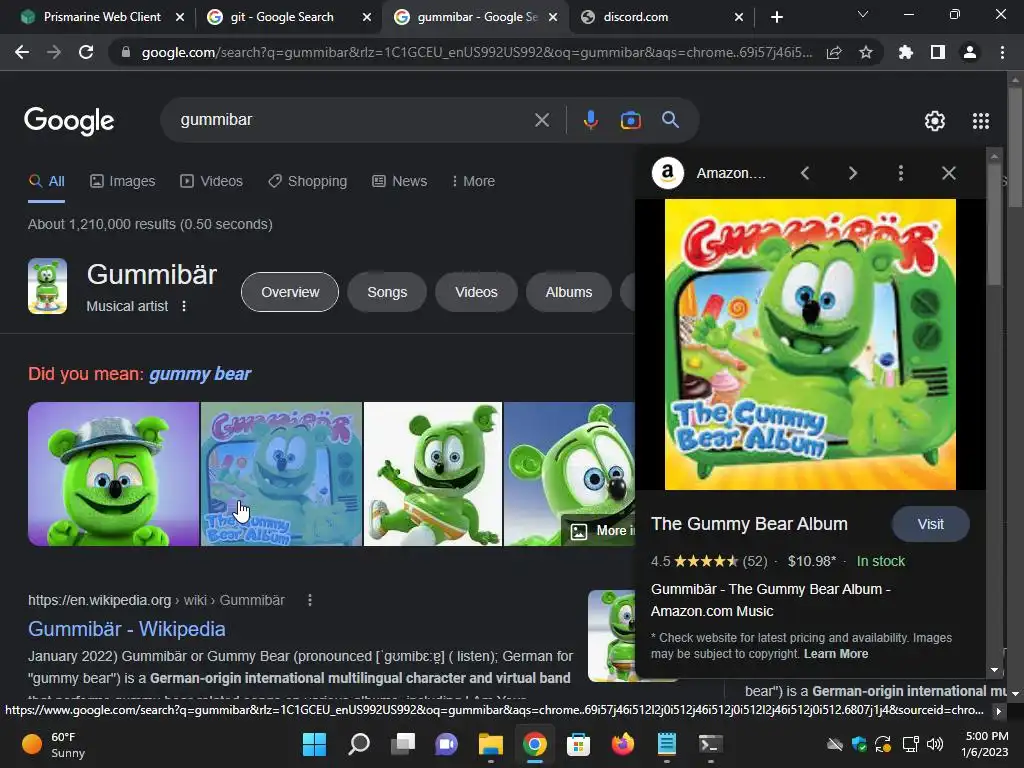Select the All results filter
This screenshot has height=768, width=1024.
coord(46,181)
